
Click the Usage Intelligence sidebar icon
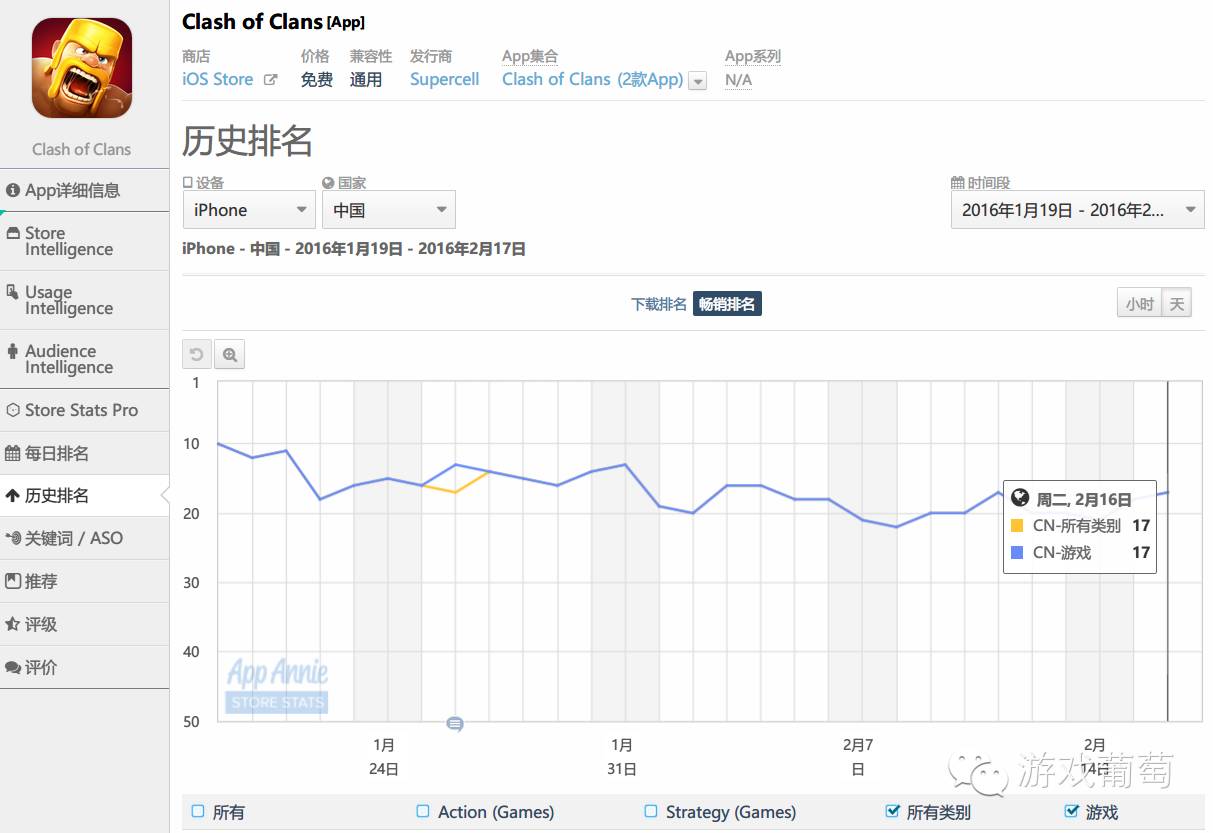(x=14, y=292)
